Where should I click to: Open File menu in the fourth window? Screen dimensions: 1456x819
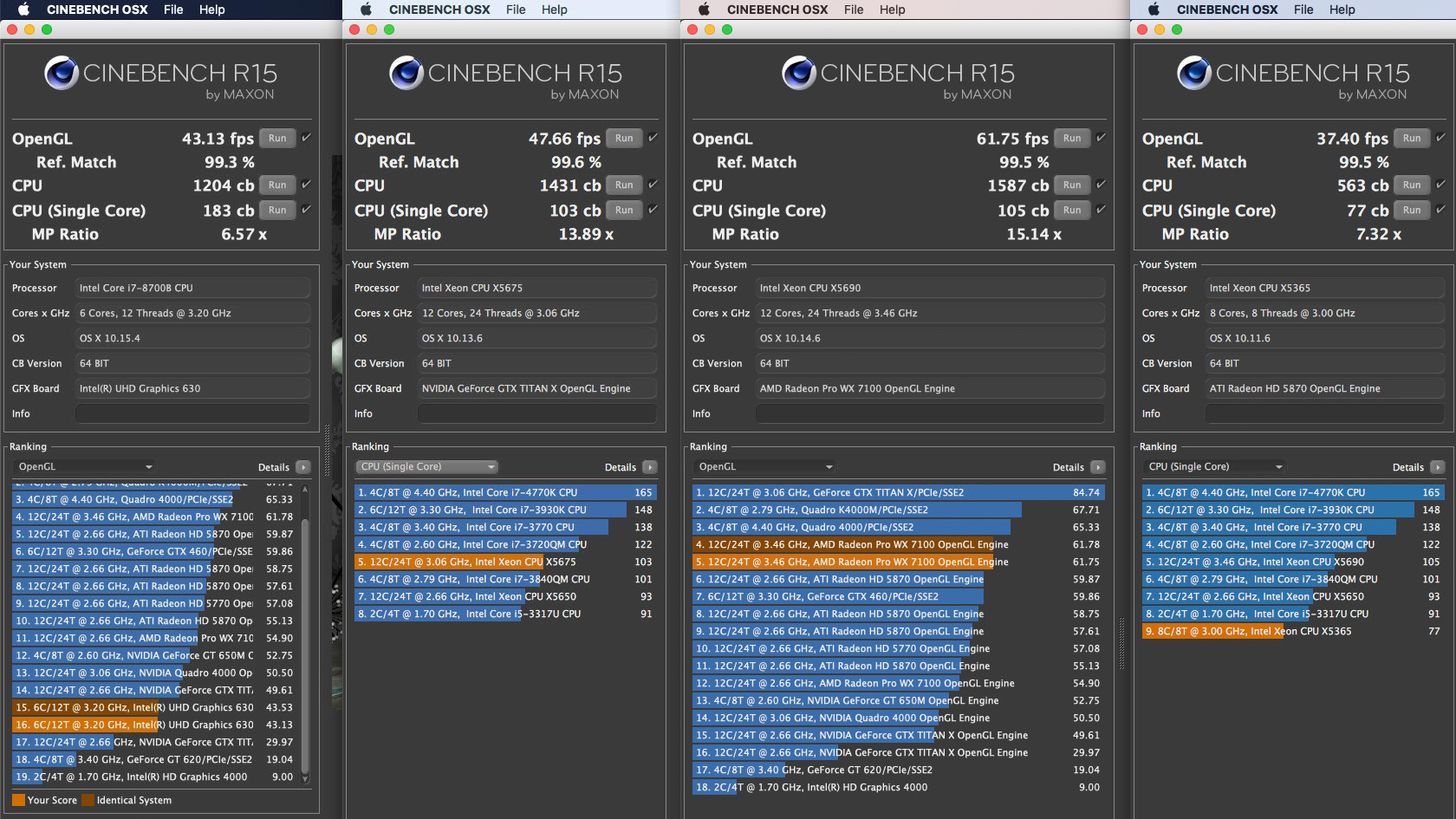click(x=1303, y=10)
